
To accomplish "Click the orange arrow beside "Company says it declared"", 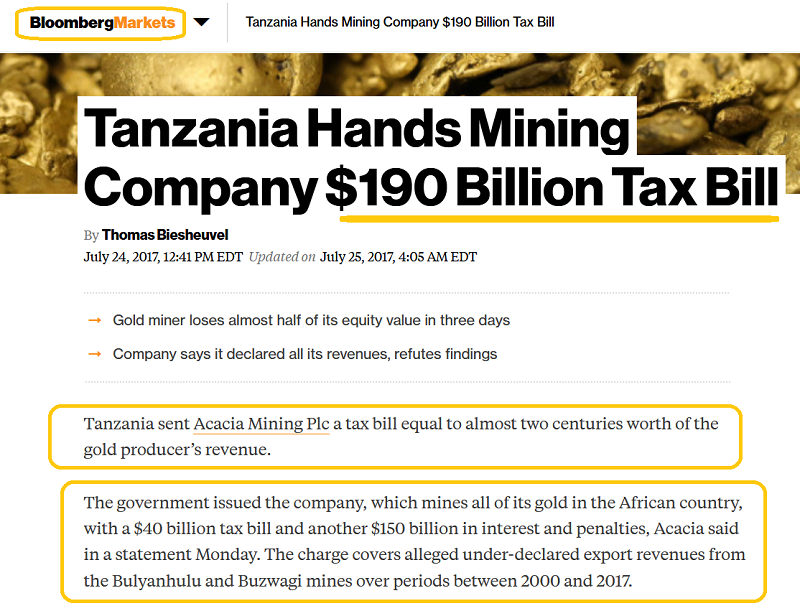I will point(95,353).
